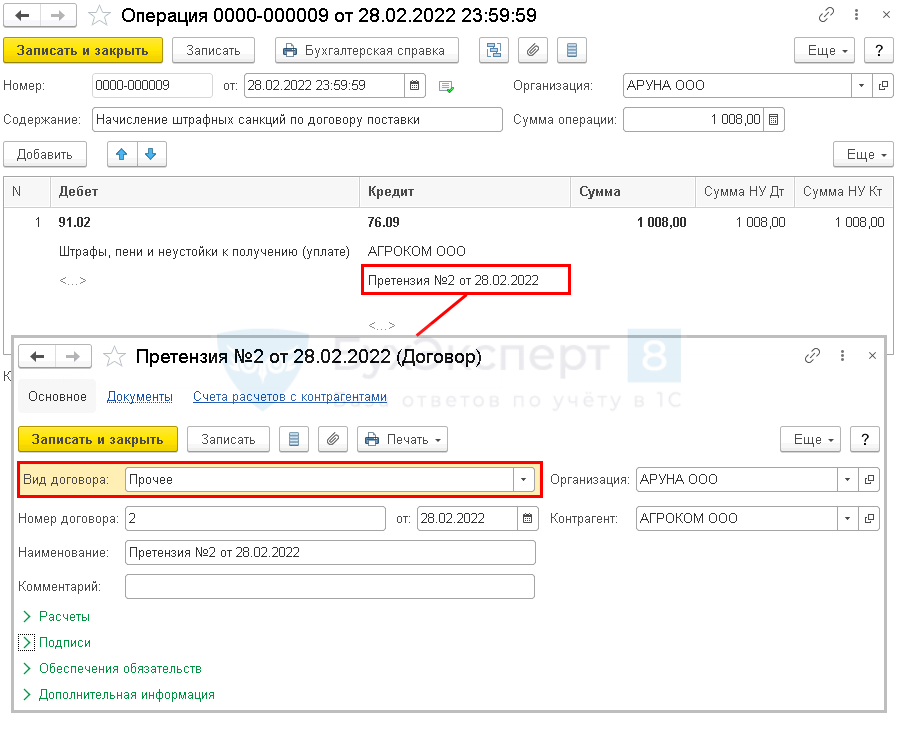The image size is (899, 740).
Task: Click the paperclip attachments icon in the Операция toolbar
Action: pos(532,50)
